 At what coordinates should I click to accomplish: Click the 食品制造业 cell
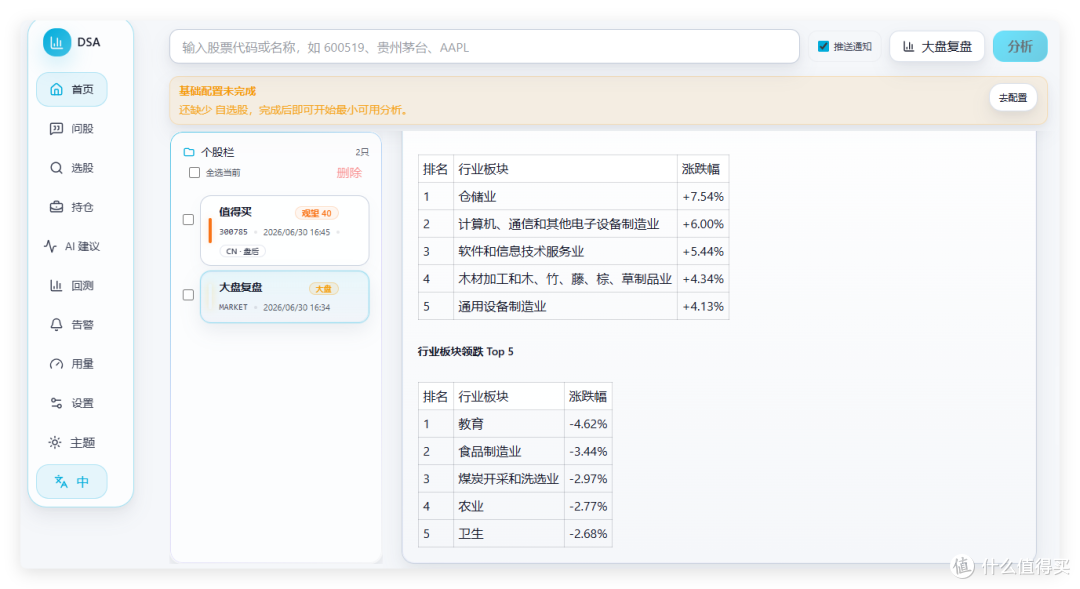508,451
